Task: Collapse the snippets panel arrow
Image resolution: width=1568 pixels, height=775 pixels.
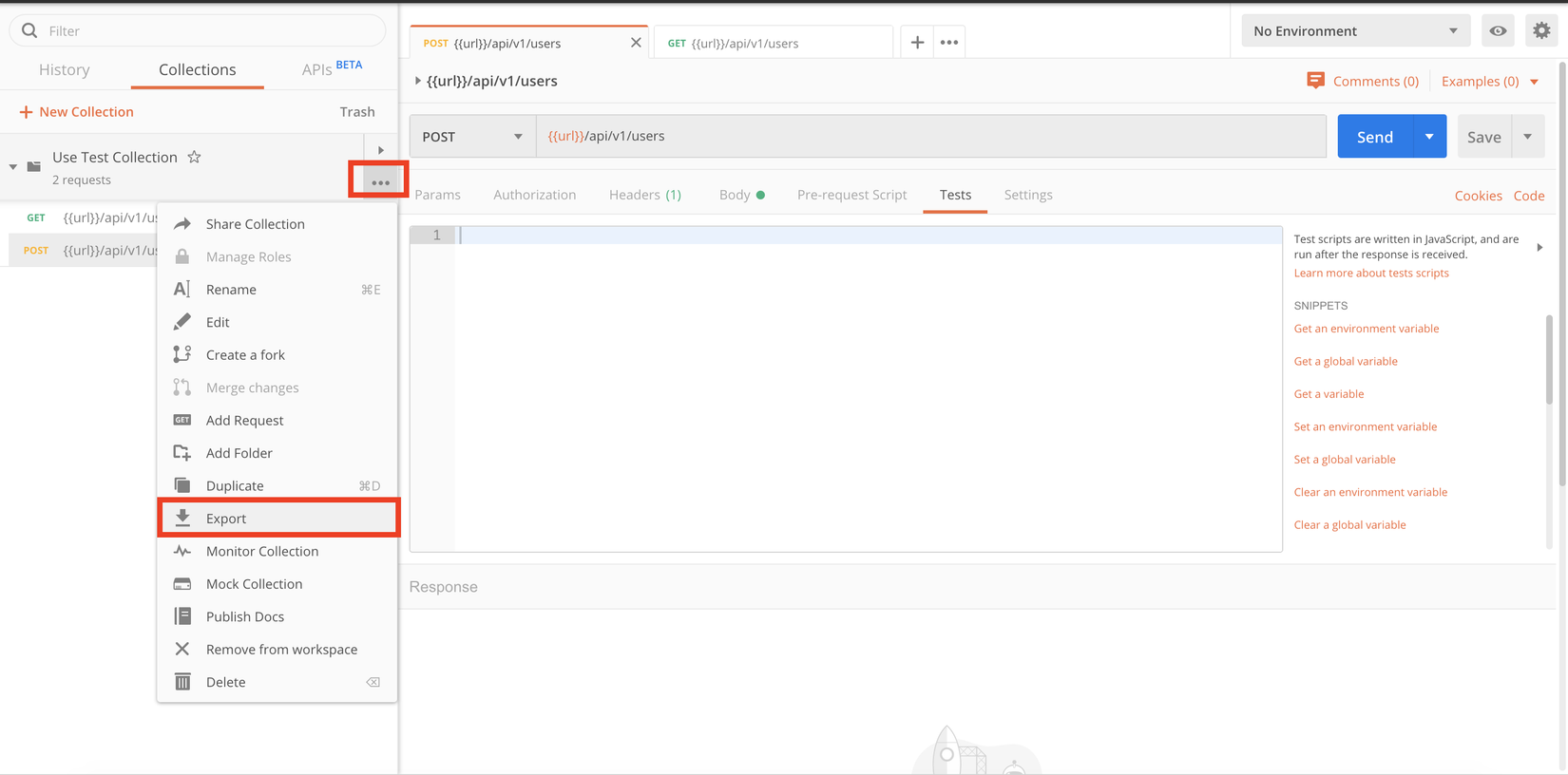Action: (x=1539, y=248)
